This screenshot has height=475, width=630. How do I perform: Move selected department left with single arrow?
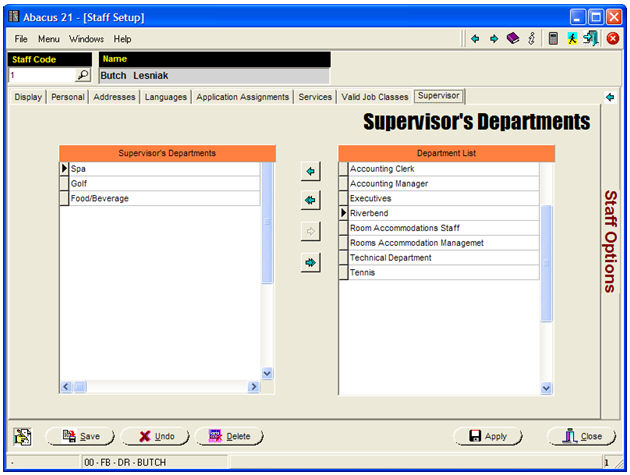coord(310,172)
